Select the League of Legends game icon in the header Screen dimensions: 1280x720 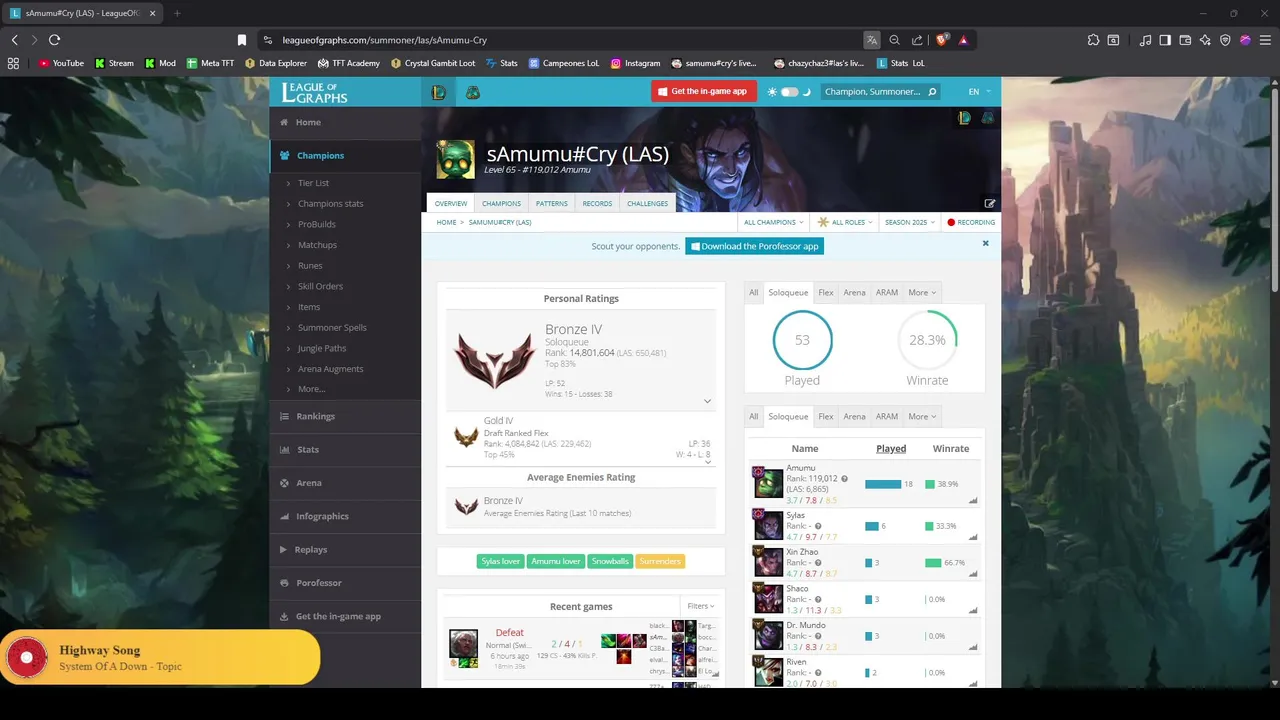point(438,92)
